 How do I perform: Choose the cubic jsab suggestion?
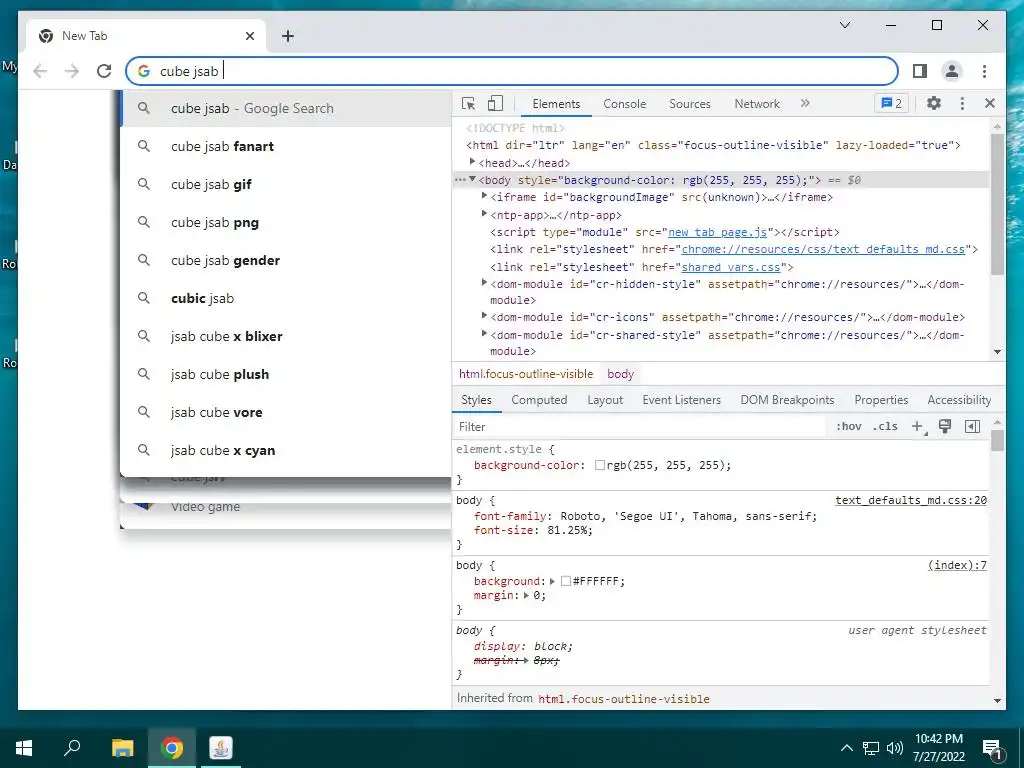pyautogui.click(x=286, y=298)
